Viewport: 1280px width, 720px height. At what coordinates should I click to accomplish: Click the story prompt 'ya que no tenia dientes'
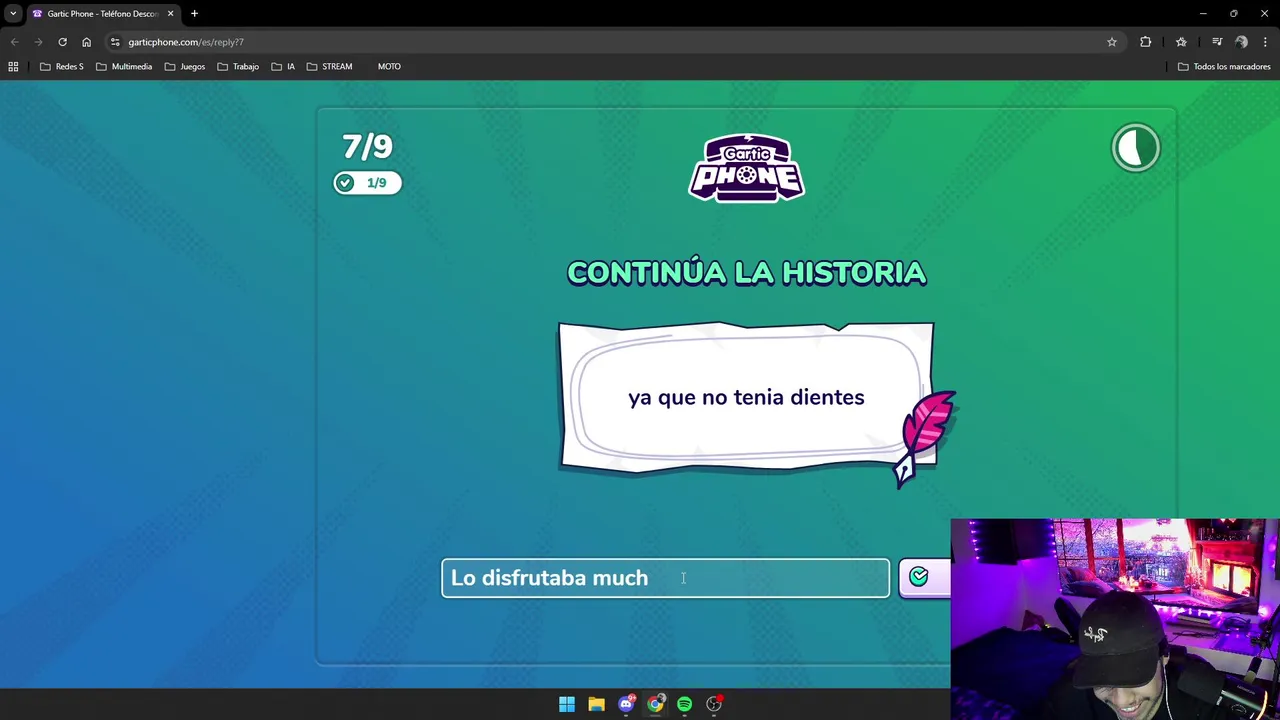[746, 397]
